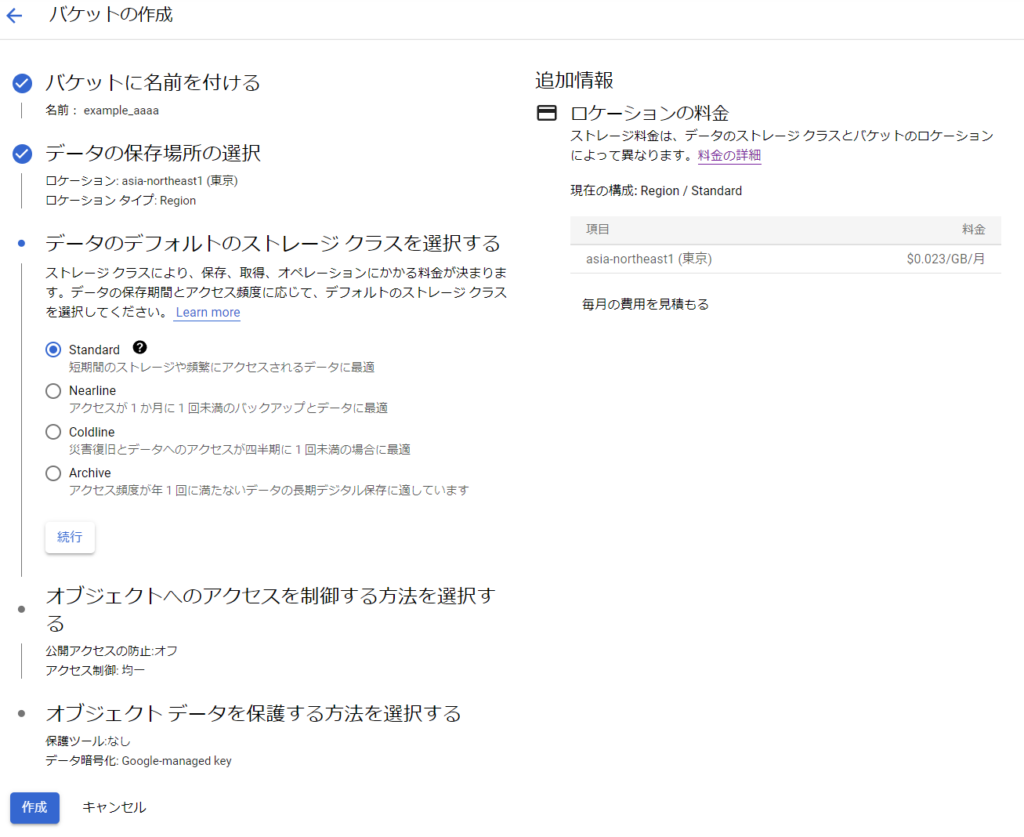The image size is (1024, 837).
Task: Select the Standard storage class
Action: point(54,350)
